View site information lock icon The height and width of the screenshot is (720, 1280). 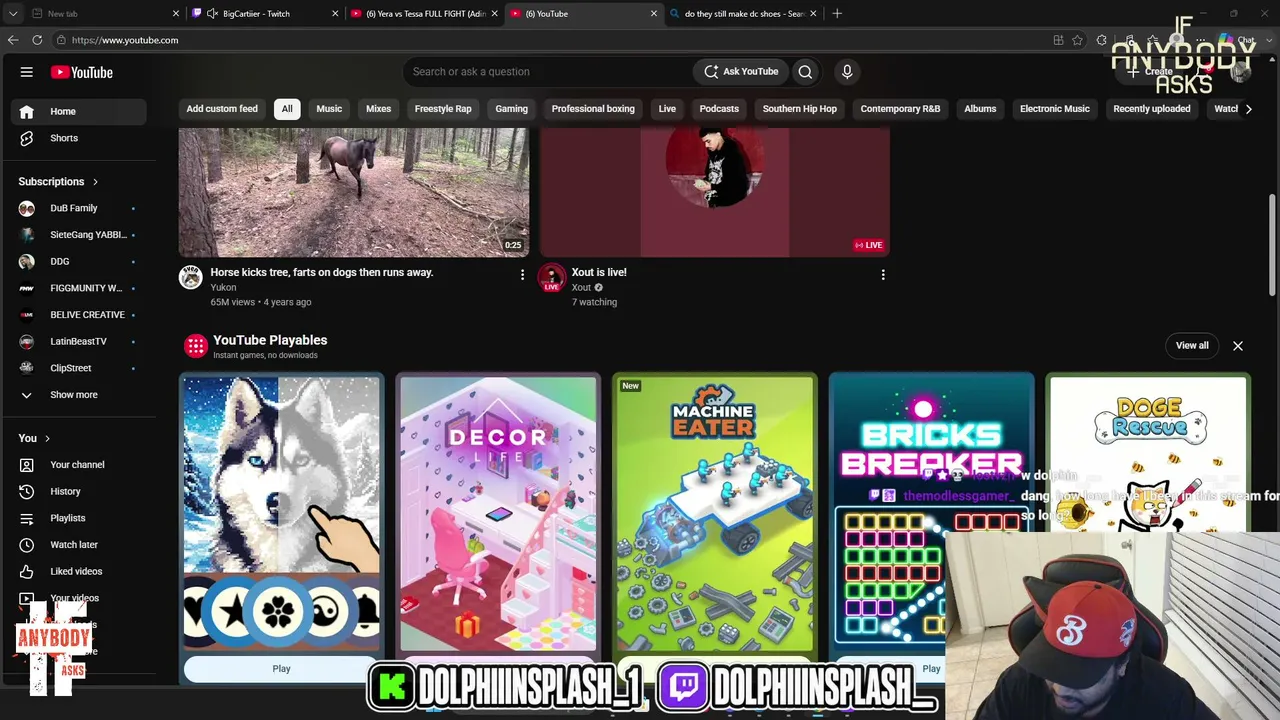click(61, 40)
